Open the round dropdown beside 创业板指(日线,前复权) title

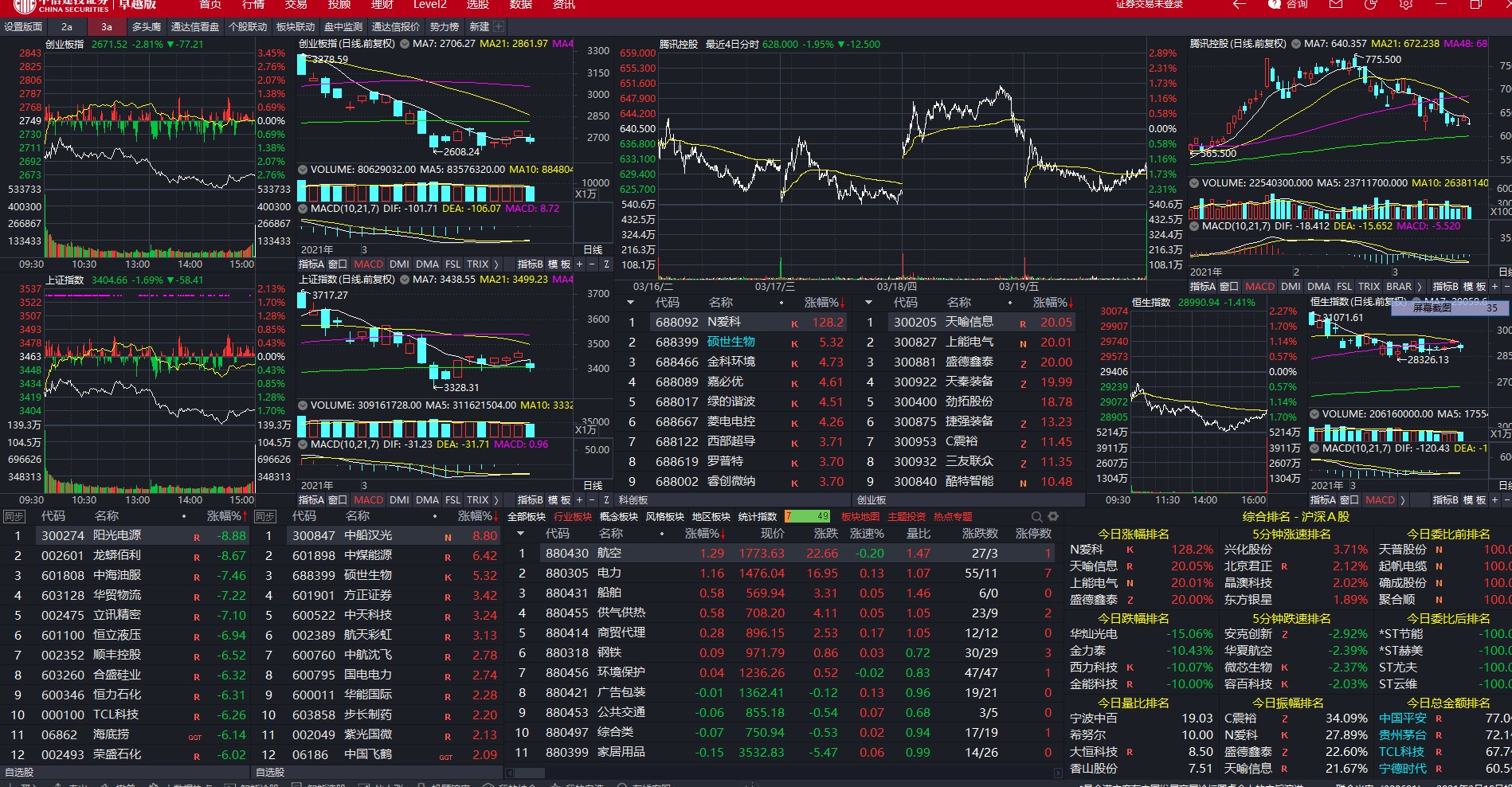click(403, 44)
